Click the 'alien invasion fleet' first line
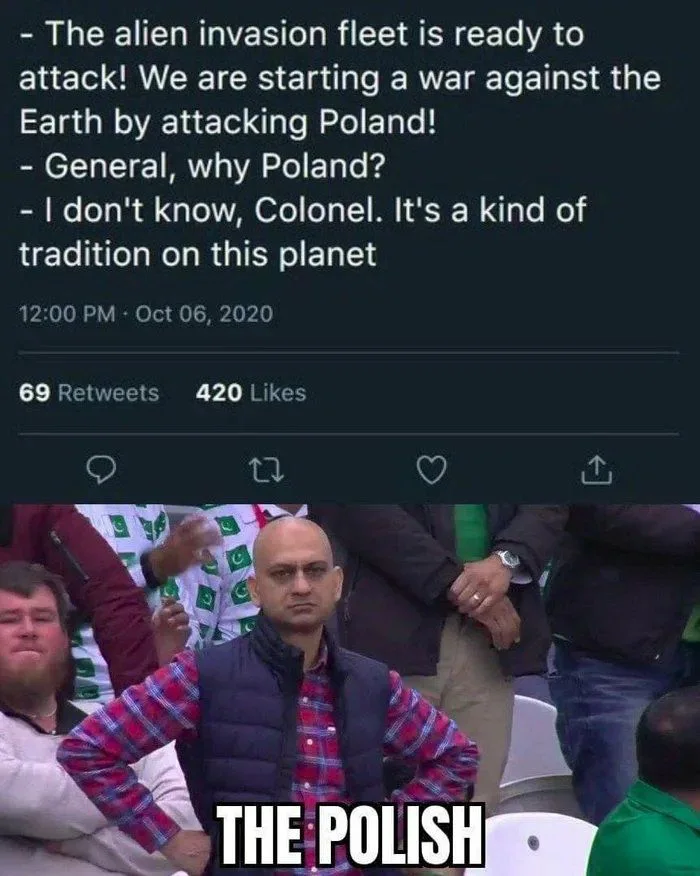This screenshot has width=700, height=876. [302, 35]
